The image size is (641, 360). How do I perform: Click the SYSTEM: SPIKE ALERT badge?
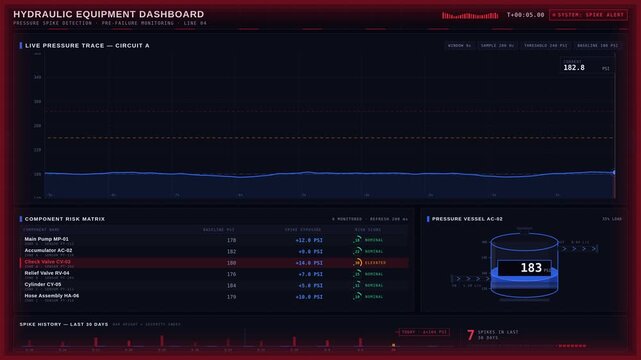point(588,15)
